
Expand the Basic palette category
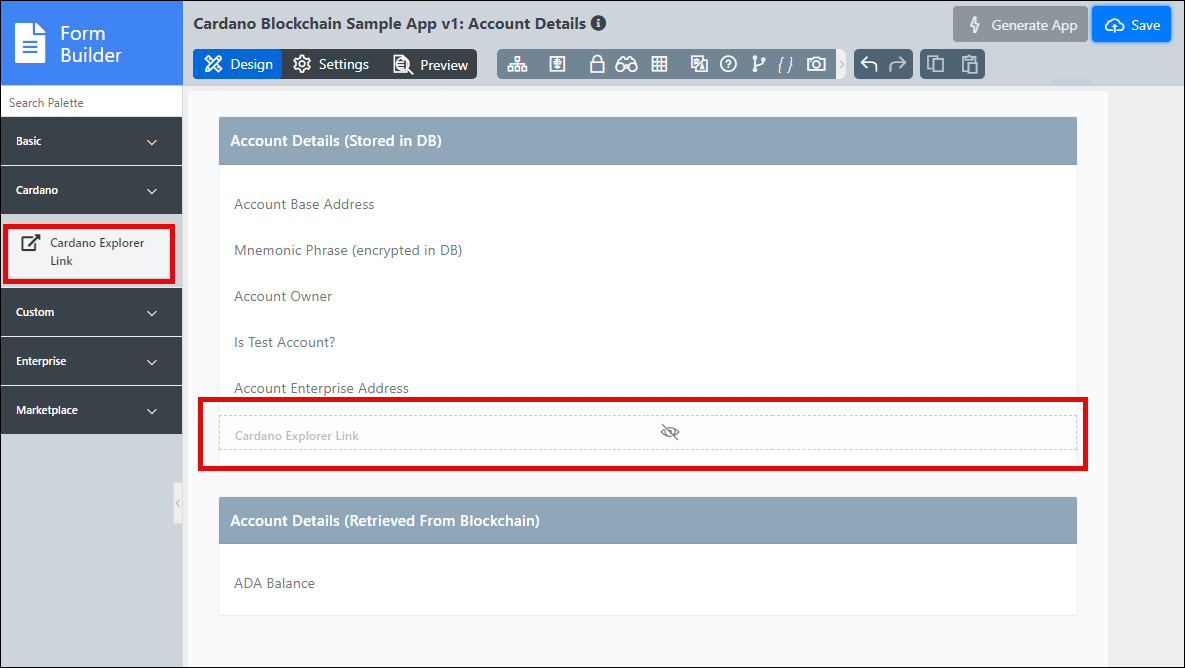(91, 141)
